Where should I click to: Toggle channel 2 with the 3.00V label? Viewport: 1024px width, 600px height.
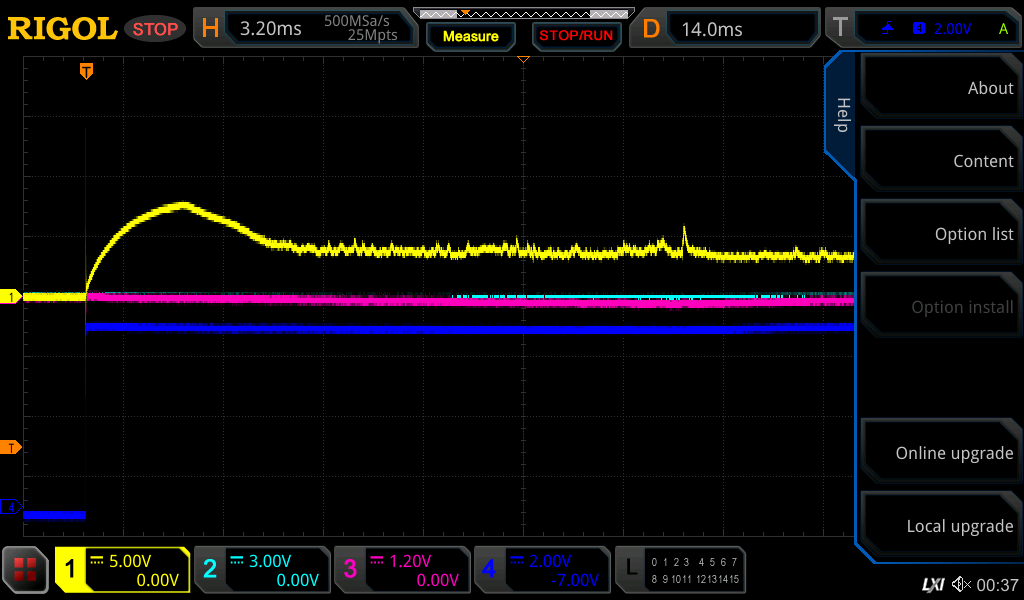262,570
